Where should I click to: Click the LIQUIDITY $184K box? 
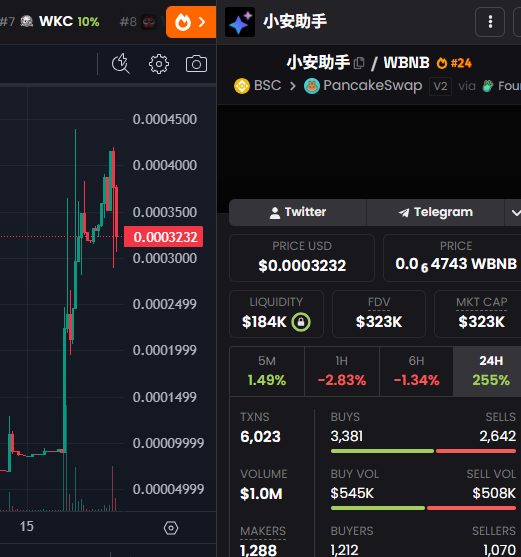[x=276, y=314]
